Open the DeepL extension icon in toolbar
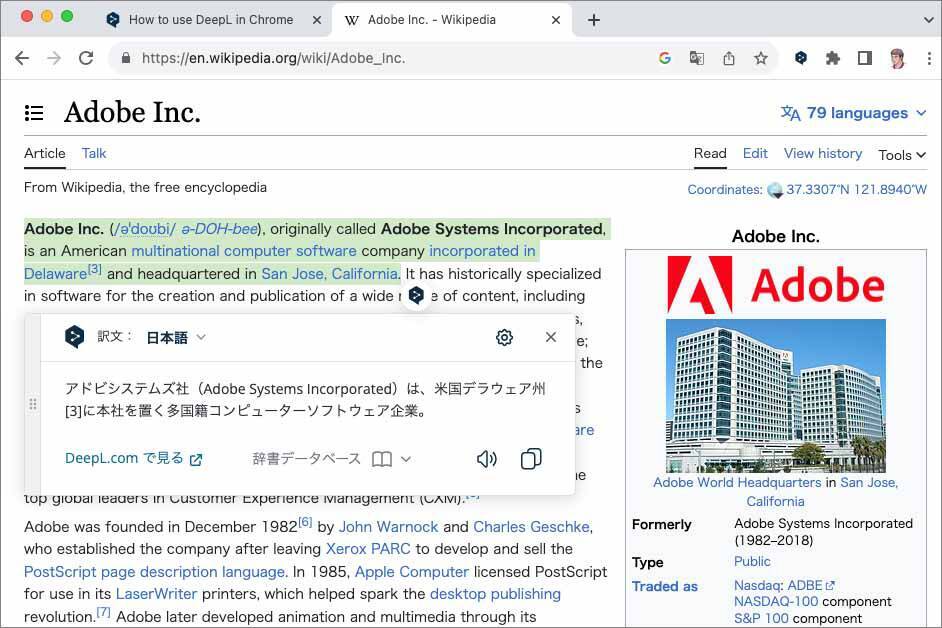The image size is (942, 628). tap(801, 58)
